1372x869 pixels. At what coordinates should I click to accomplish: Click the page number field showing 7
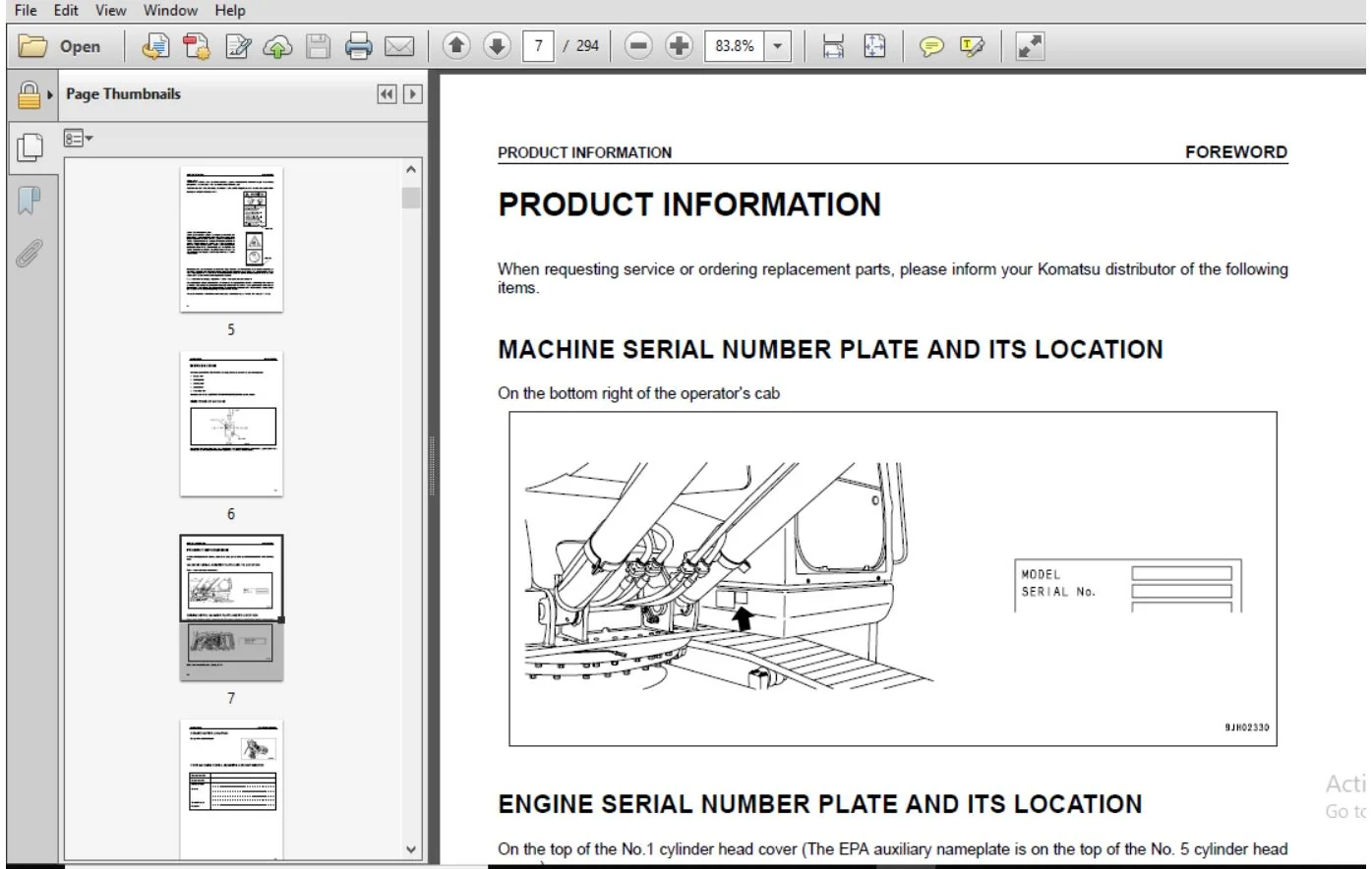538,46
